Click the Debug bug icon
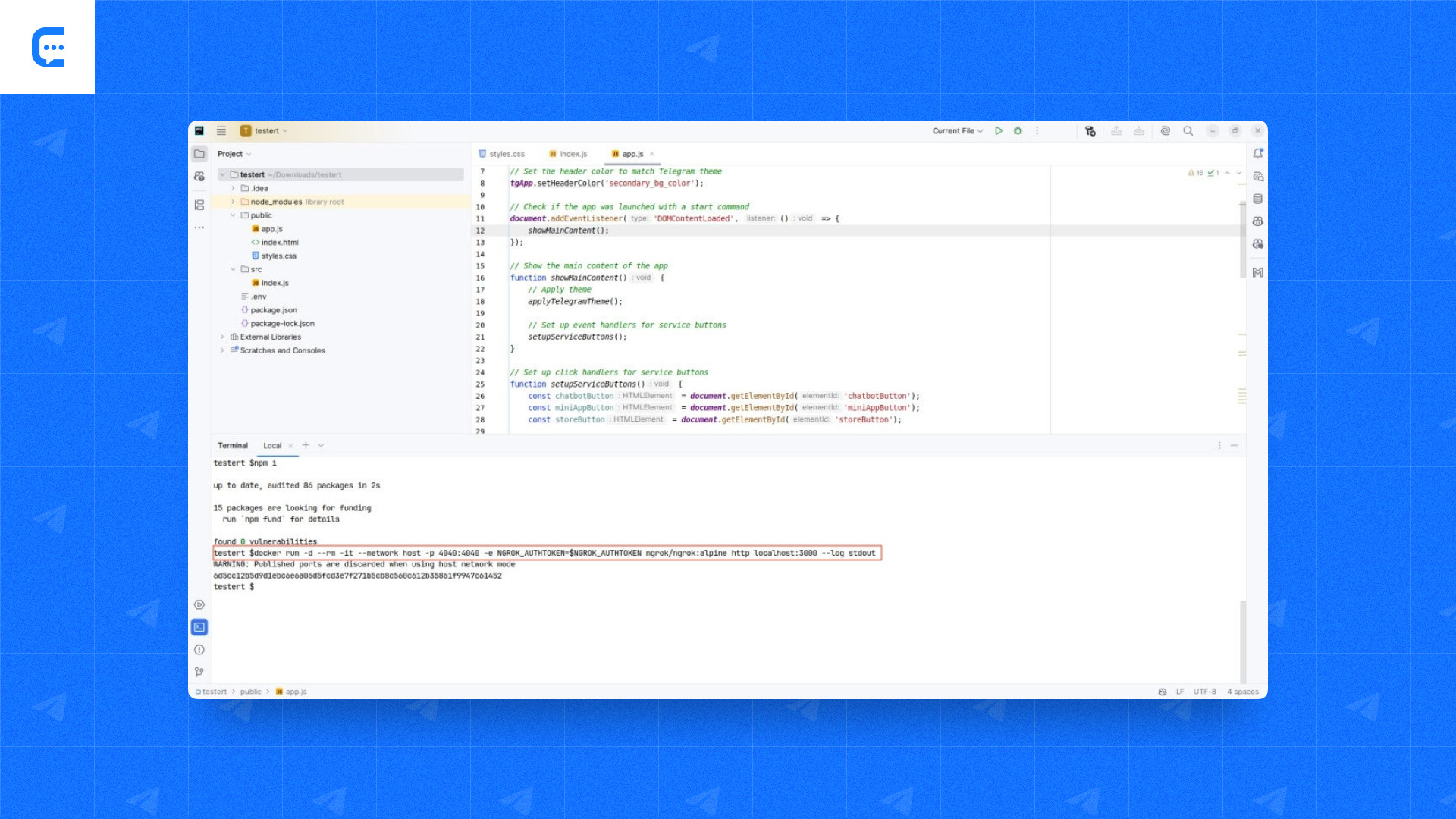This screenshot has height=819, width=1456. click(1018, 131)
